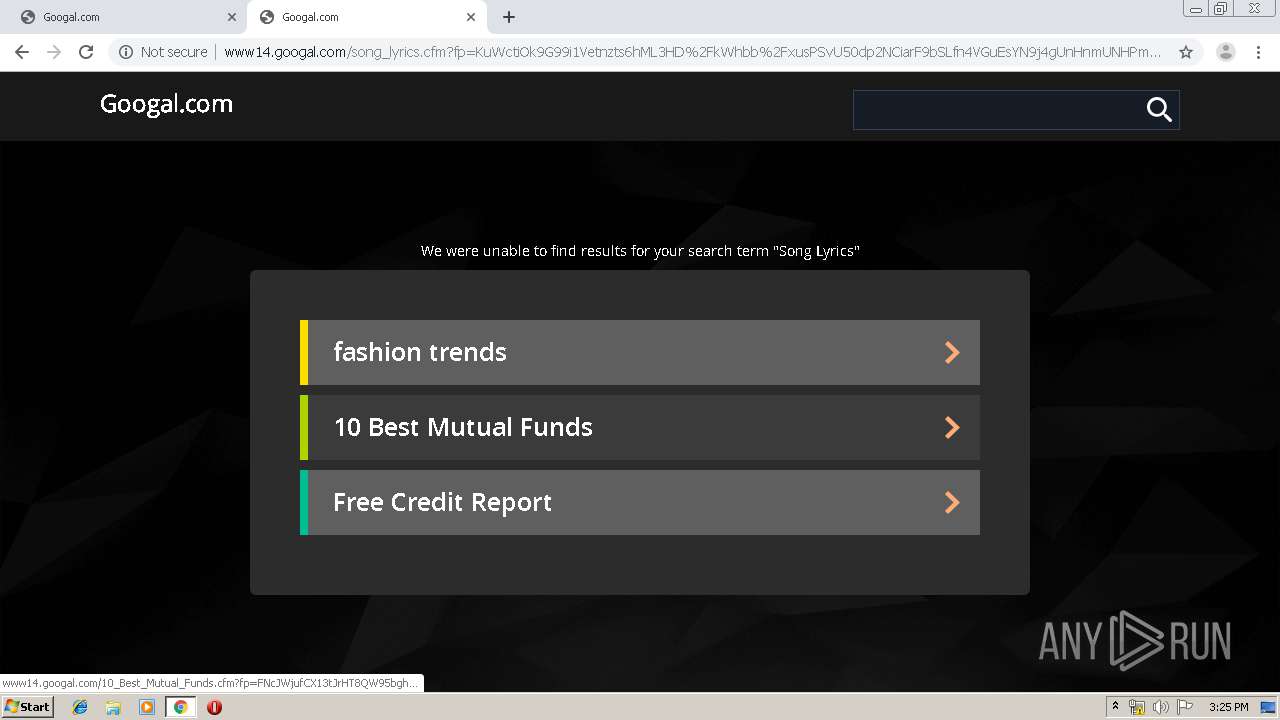Open the Not secure site info icon

click(126, 52)
